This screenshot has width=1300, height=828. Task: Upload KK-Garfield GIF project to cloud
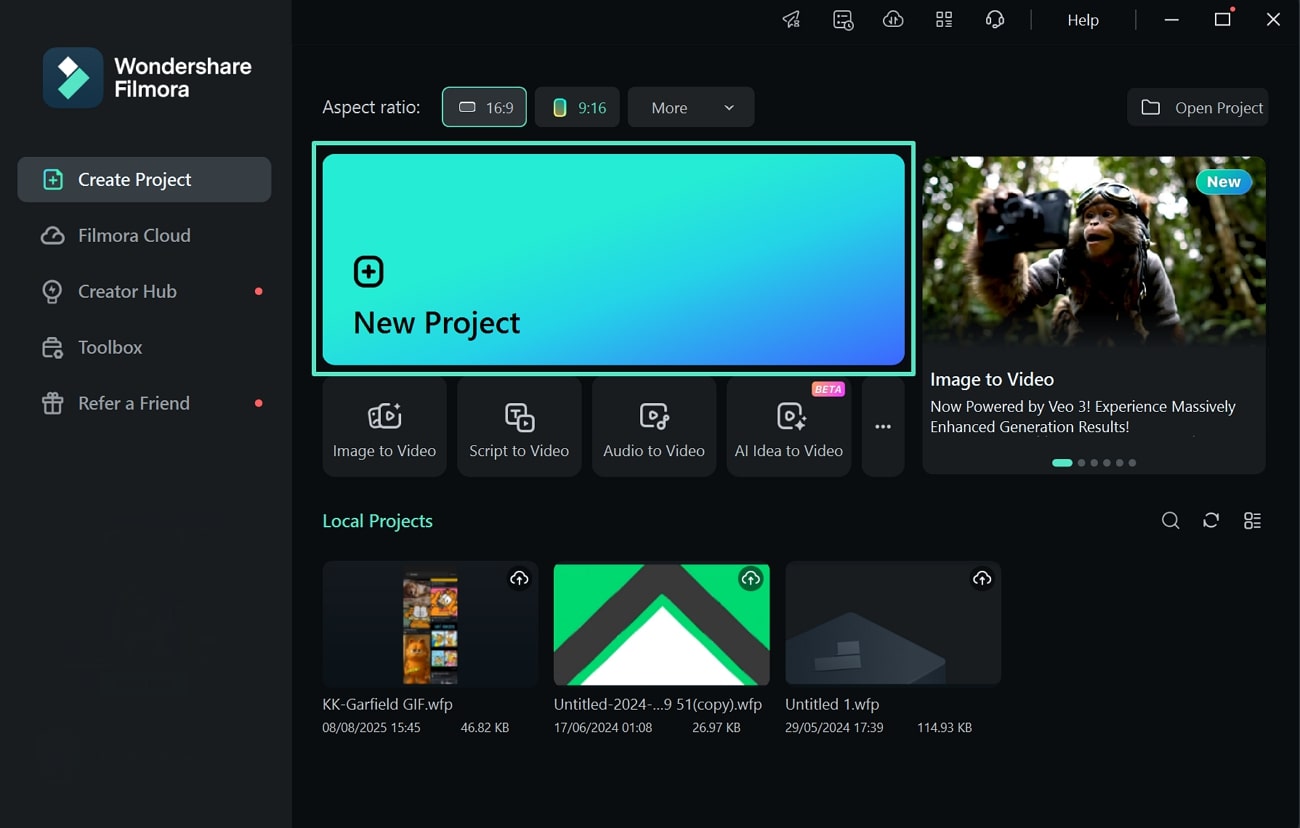coord(519,578)
